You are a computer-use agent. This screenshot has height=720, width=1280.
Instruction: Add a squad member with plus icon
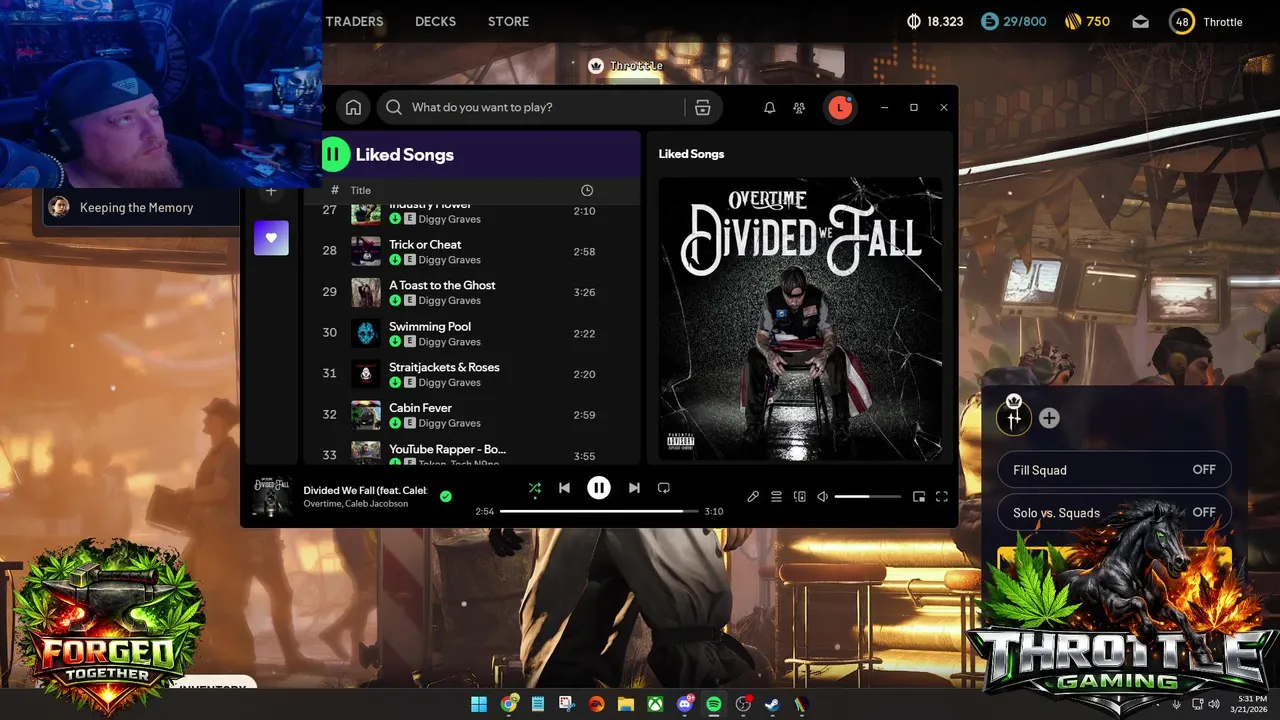tap(1049, 418)
